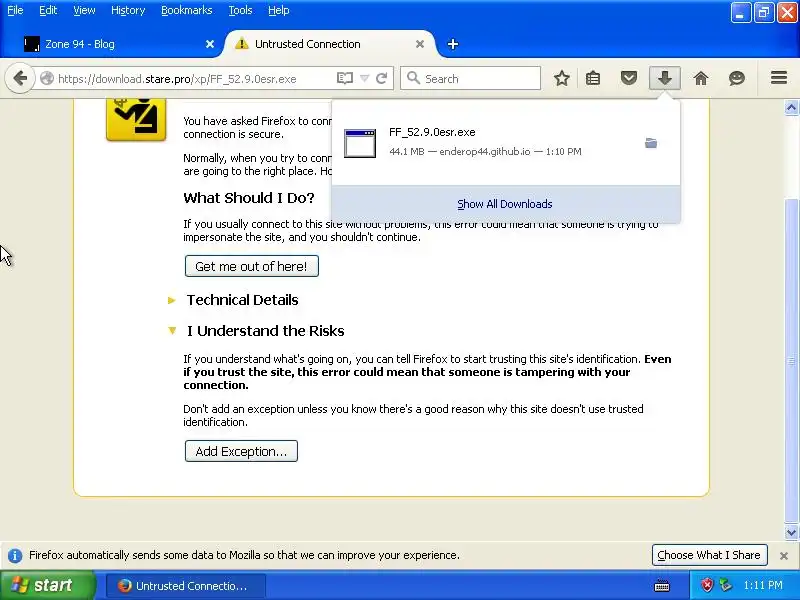Click the red security shield tray icon
The width and height of the screenshot is (800, 600).
pos(707,585)
